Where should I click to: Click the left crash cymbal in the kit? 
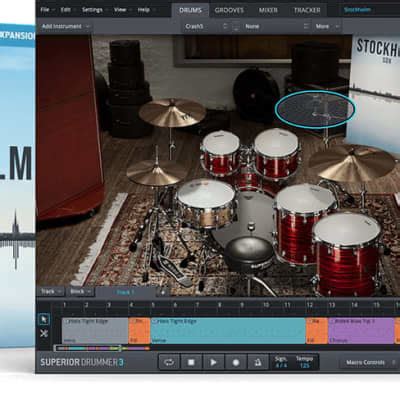[172, 112]
